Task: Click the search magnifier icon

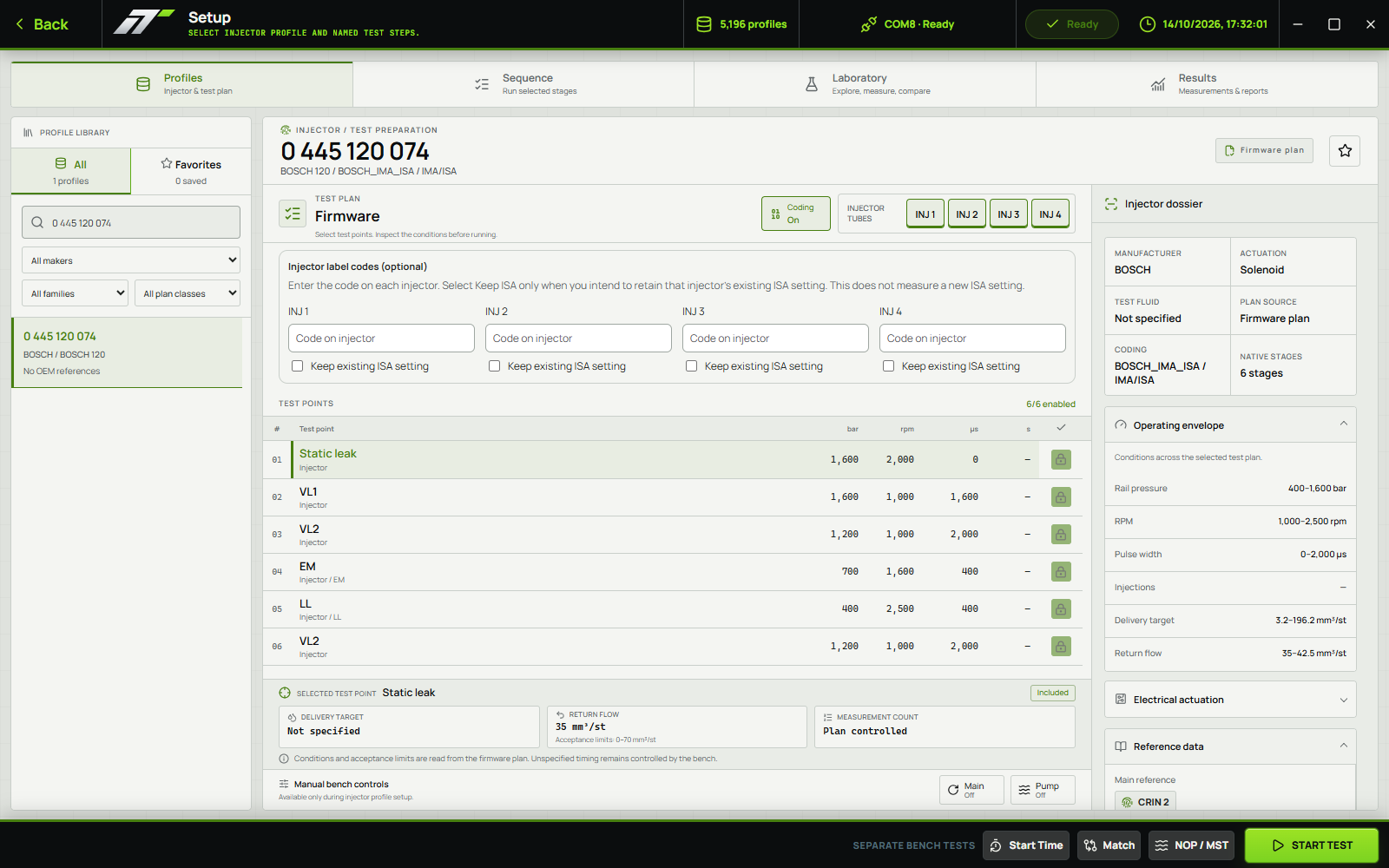Action: [37, 222]
